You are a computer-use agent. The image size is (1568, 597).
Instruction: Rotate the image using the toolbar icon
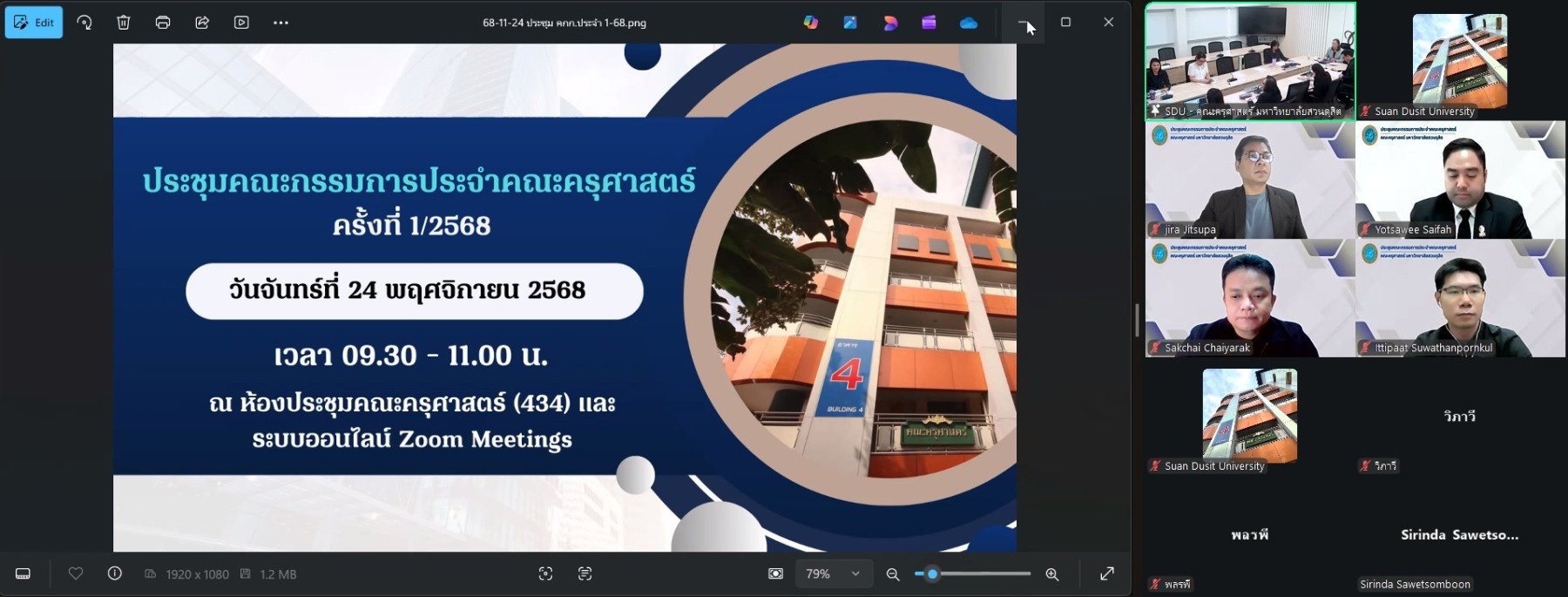point(84,23)
